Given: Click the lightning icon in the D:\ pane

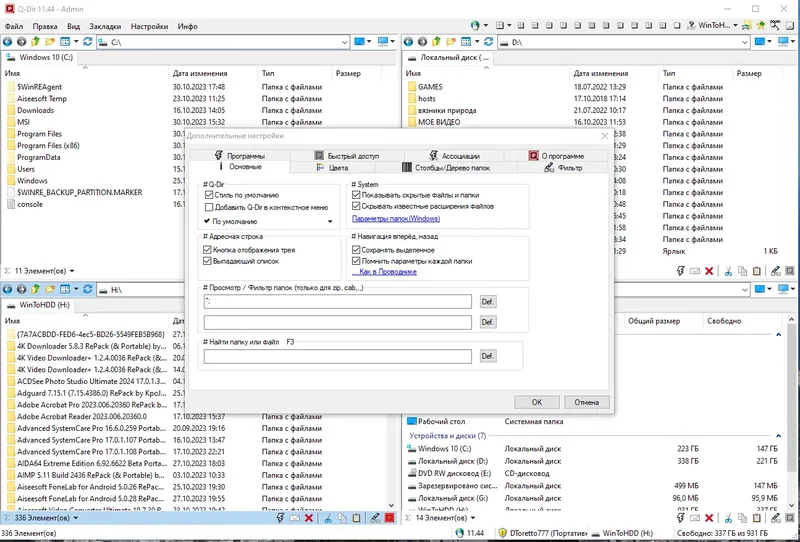Looking at the screenshot, I should click(x=680, y=271).
